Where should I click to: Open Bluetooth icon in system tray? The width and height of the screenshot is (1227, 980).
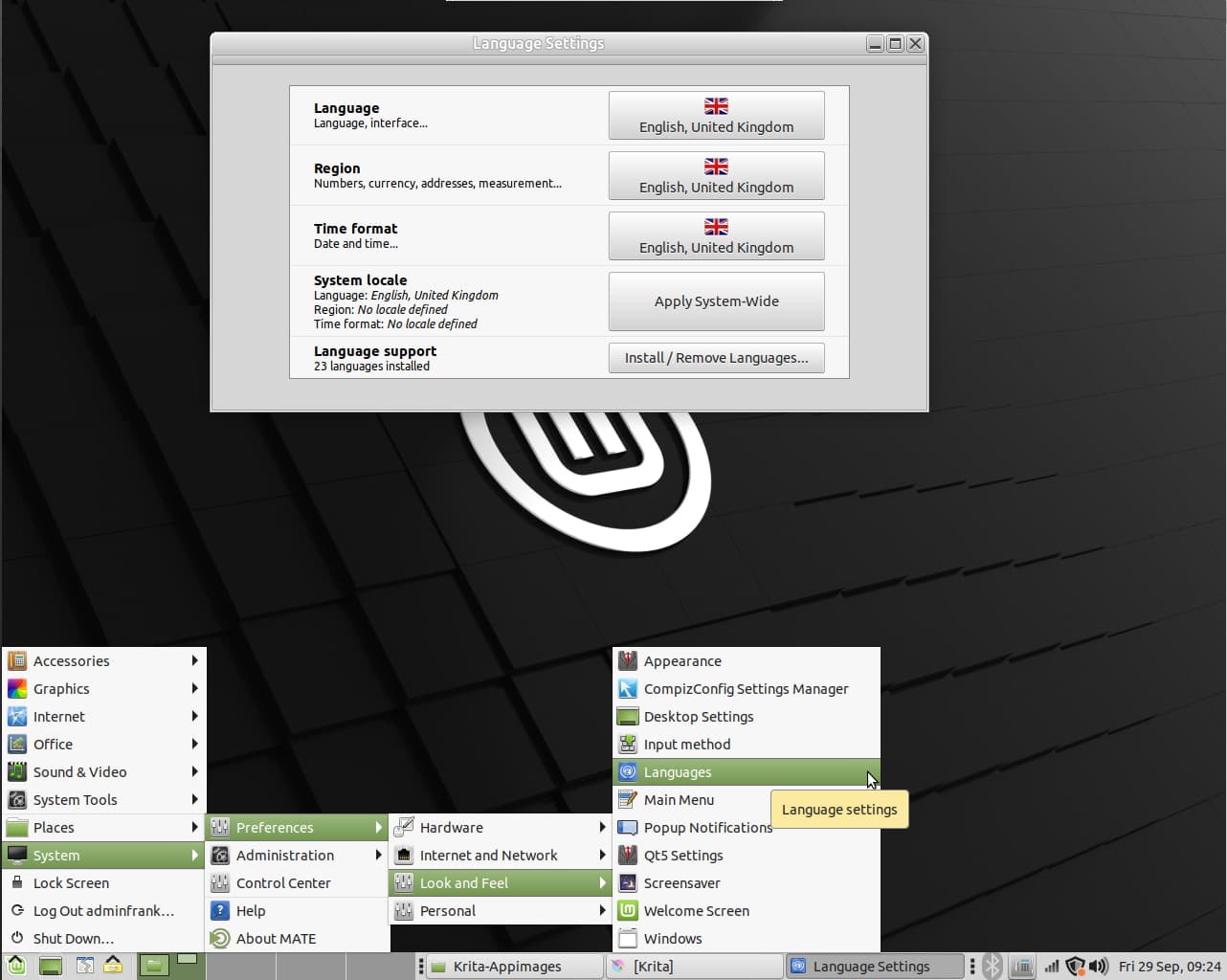tap(993, 966)
